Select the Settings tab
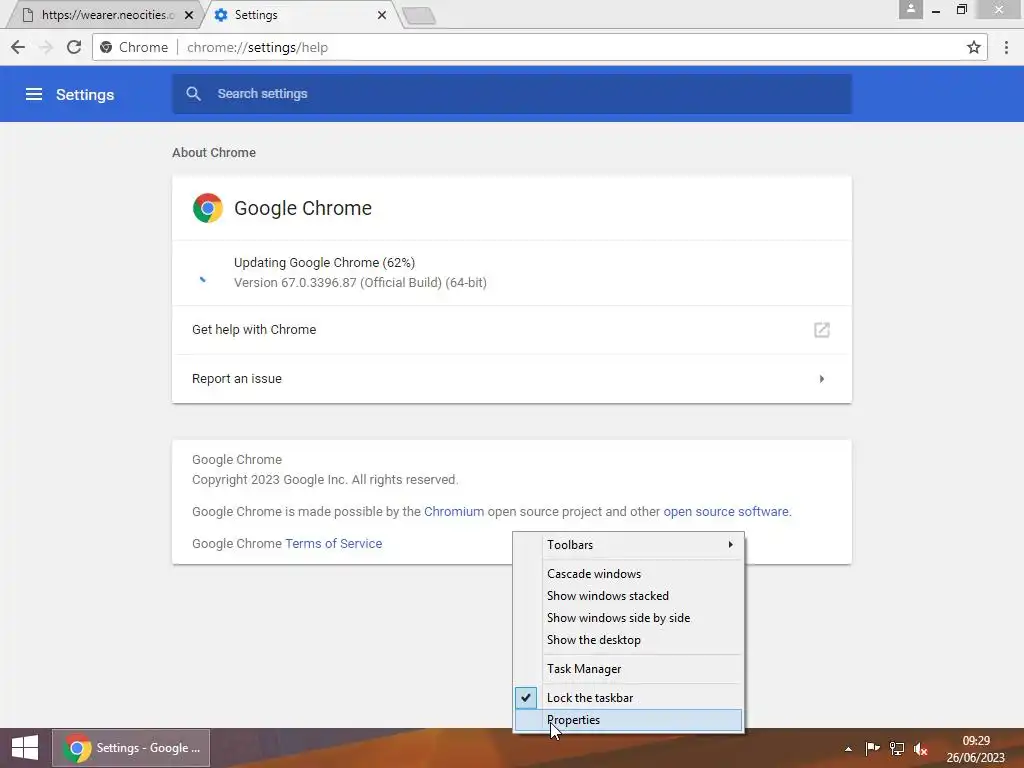 pyautogui.click(x=300, y=15)
